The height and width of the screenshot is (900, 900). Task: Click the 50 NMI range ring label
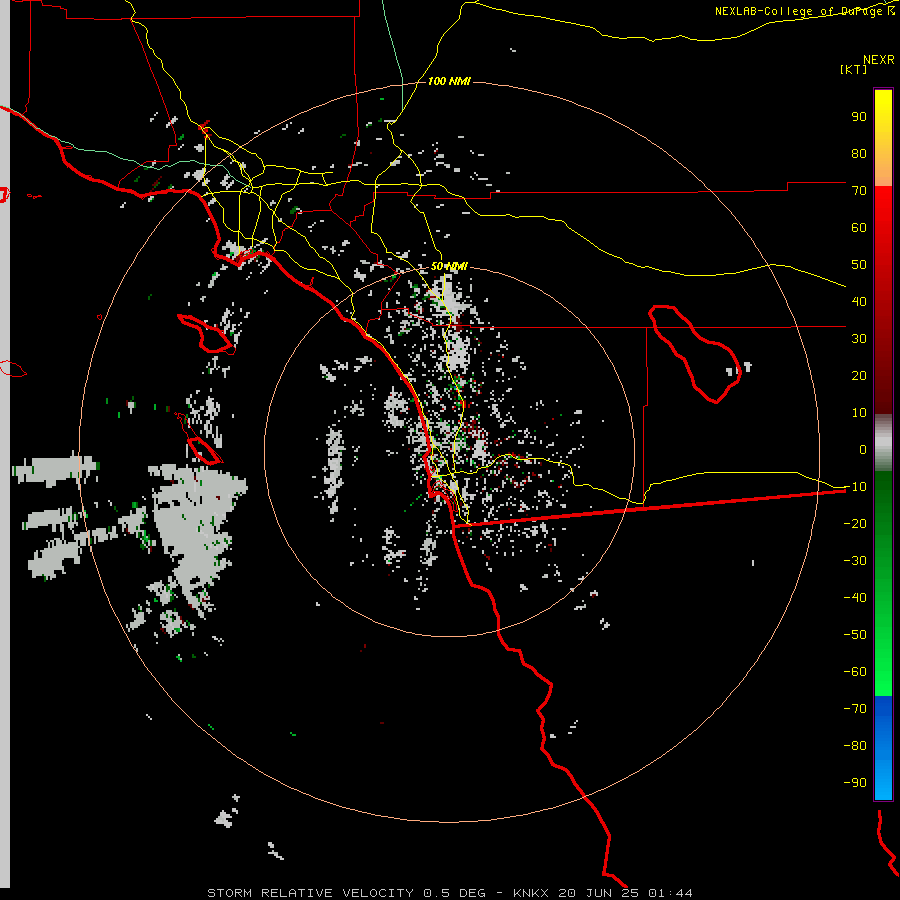[x=449, y=266]
